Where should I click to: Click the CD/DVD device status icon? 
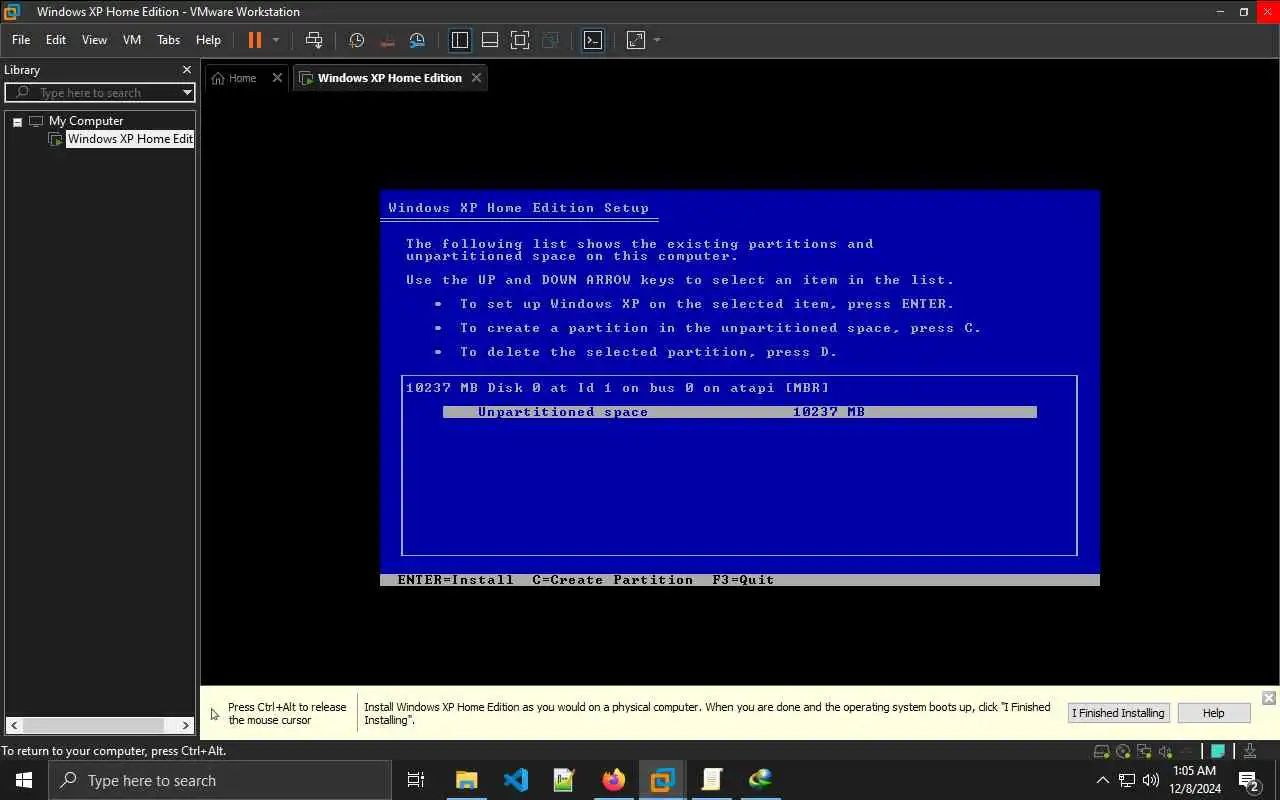click(1123, 751)
